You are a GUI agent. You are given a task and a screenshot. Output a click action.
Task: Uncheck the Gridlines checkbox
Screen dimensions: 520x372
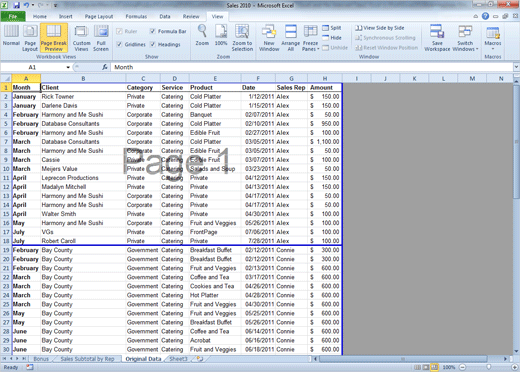pyautogui.click(x=119, y=44)
